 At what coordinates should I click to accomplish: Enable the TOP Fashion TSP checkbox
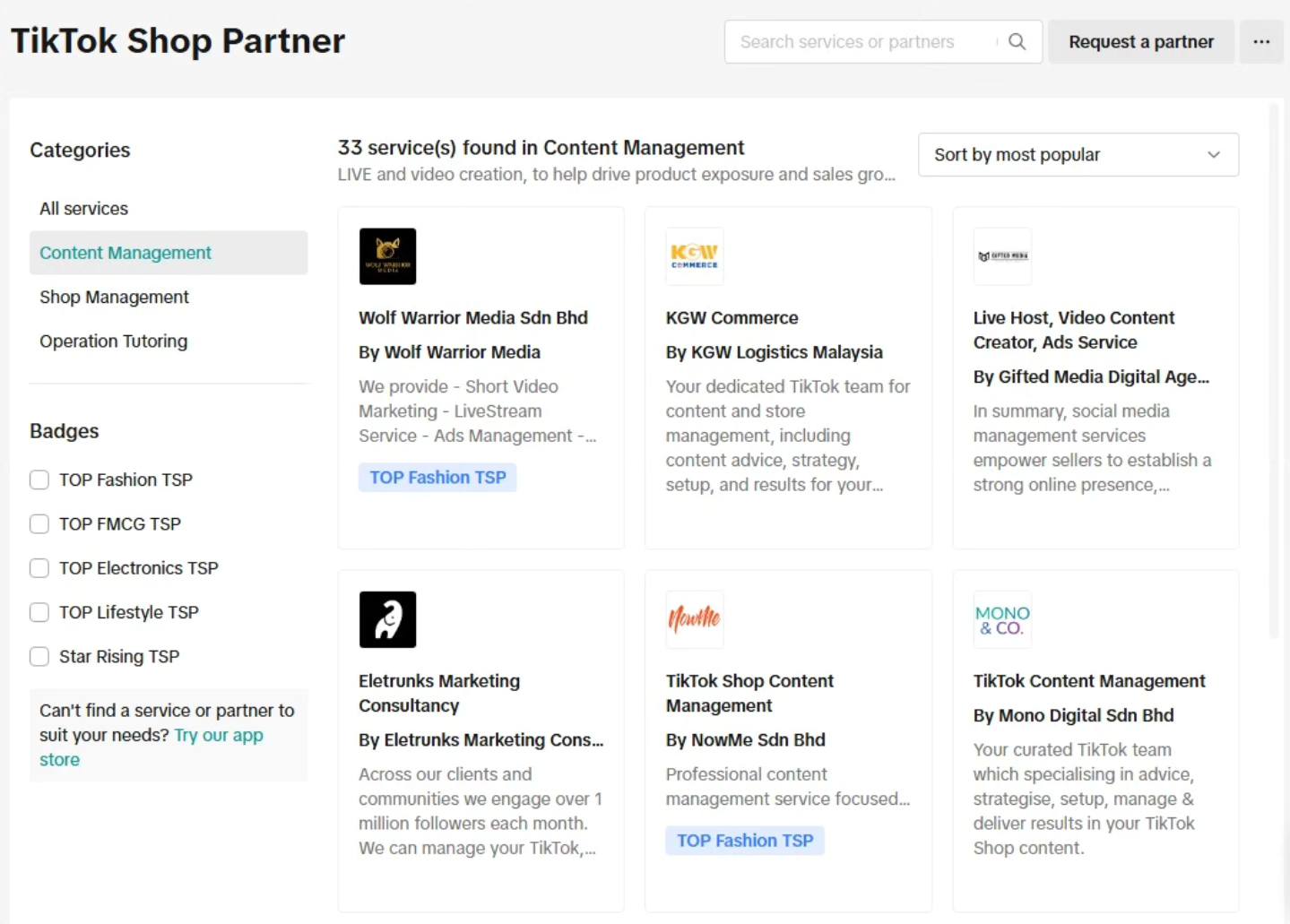39,479
